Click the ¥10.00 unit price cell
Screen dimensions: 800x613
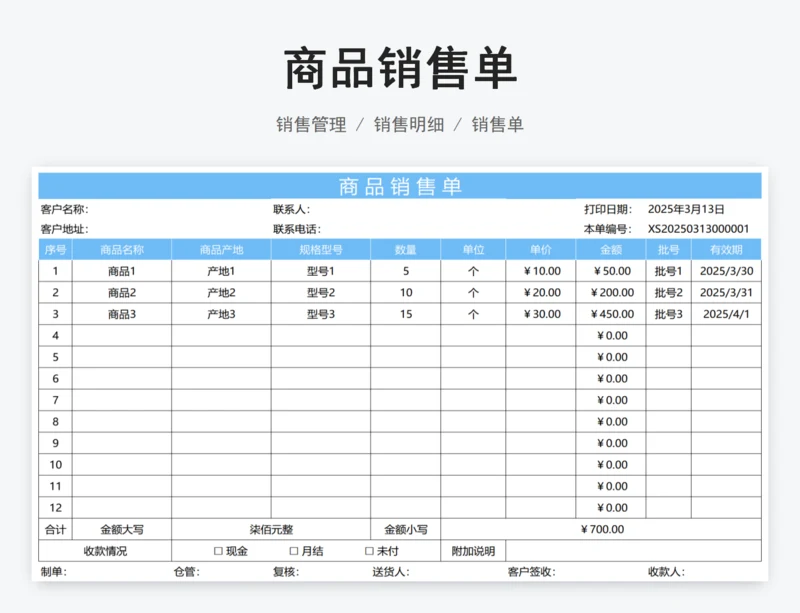pos(541,271)
